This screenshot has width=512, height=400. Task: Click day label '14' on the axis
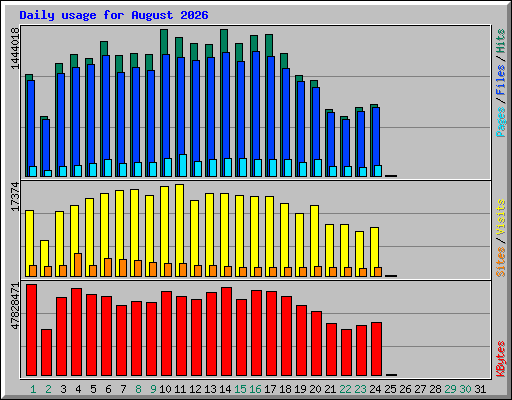point(225,389)
